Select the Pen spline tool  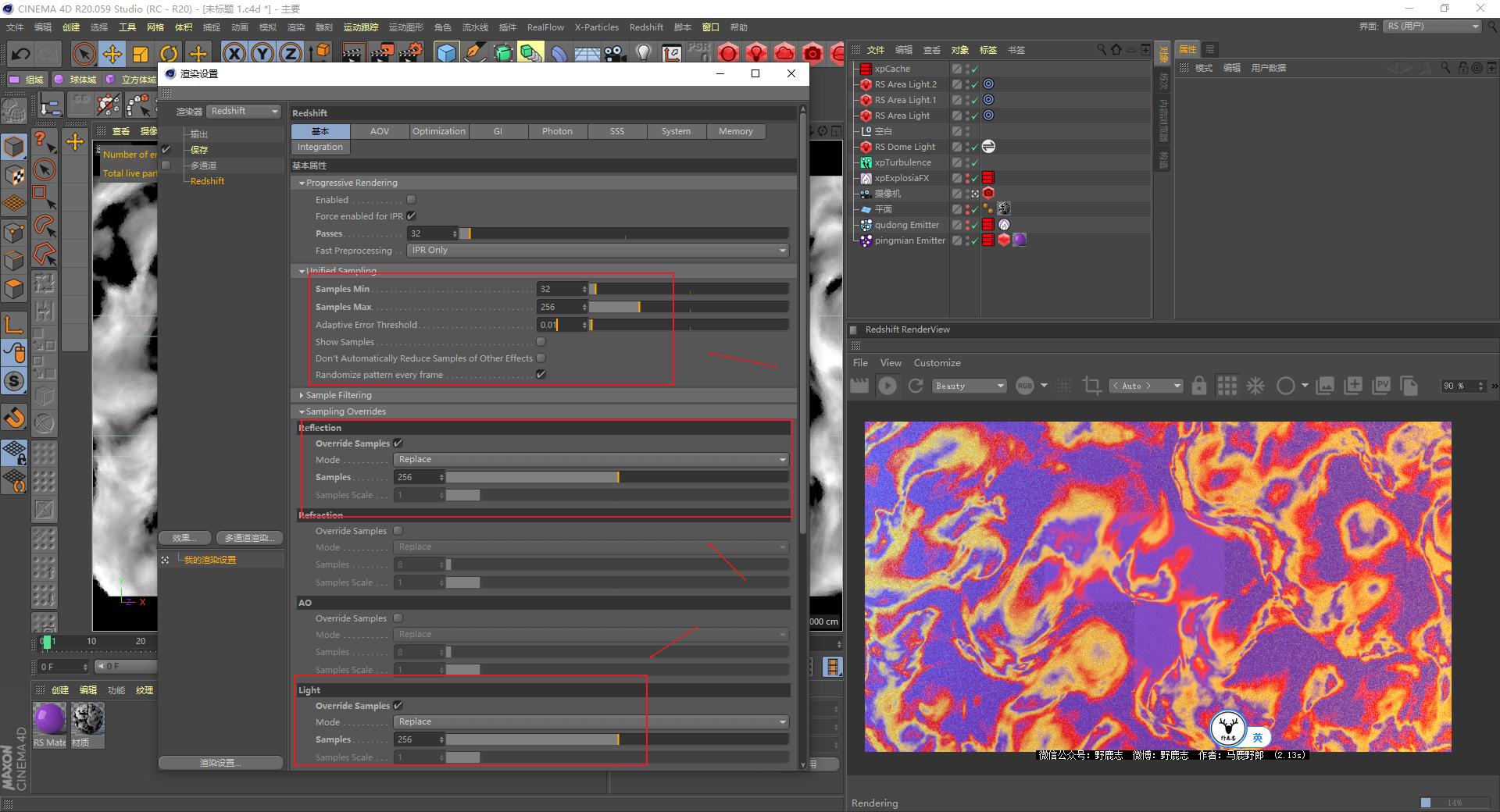pos(475,55)
